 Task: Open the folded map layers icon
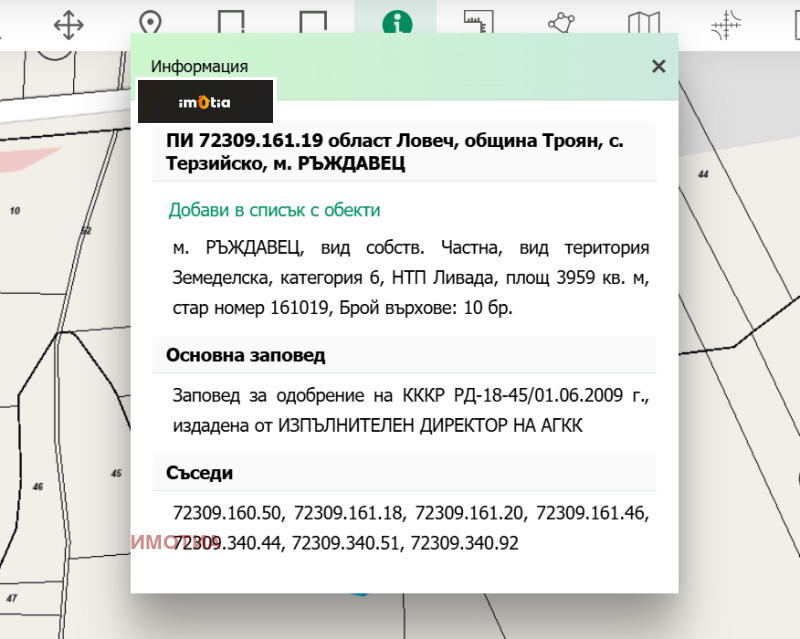pyautogui.click(x=643, y=24)
